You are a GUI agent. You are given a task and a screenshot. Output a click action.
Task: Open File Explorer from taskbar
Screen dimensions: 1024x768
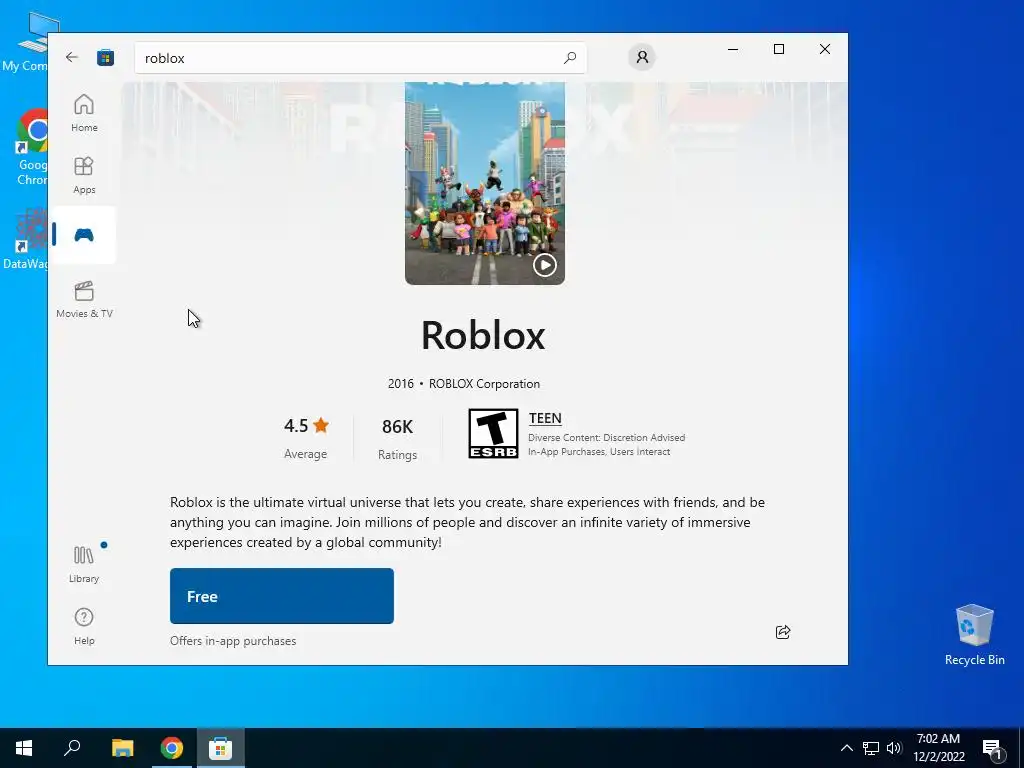point(122,748)
